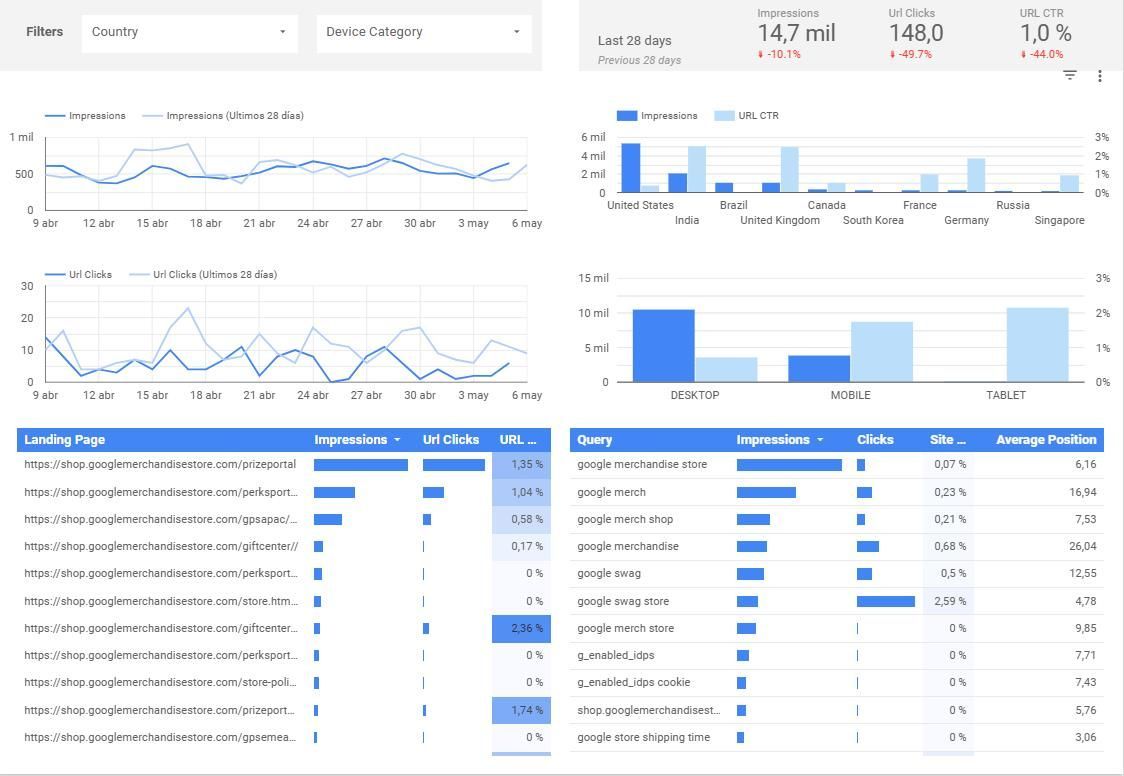The height and width of the screenshot is (776, 1124).
Task: Click the TABLET URL CTR bar
Action: pos(1037,345)
